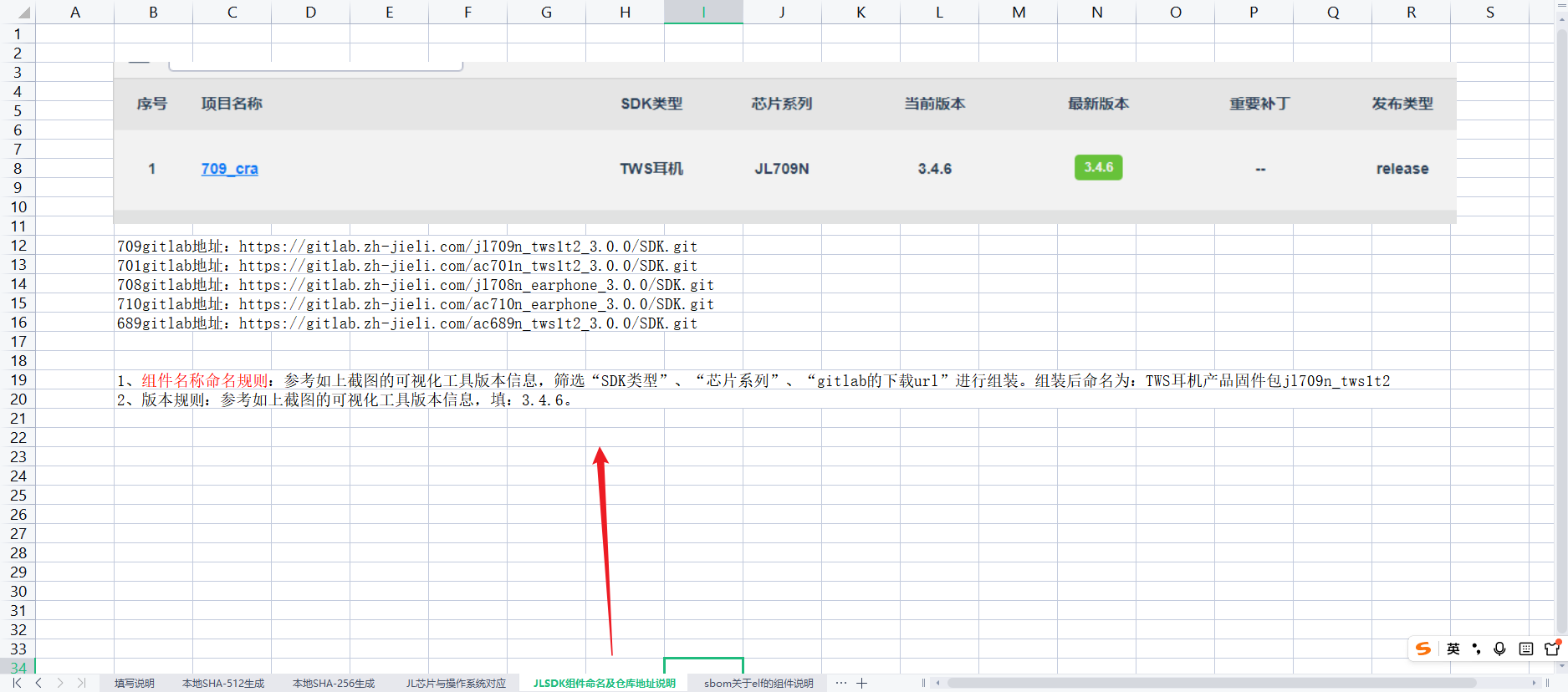The width and height of the screenshot is (1568, 692).
Task: Go to the previous sheet tab
Action: coord(38,683)
